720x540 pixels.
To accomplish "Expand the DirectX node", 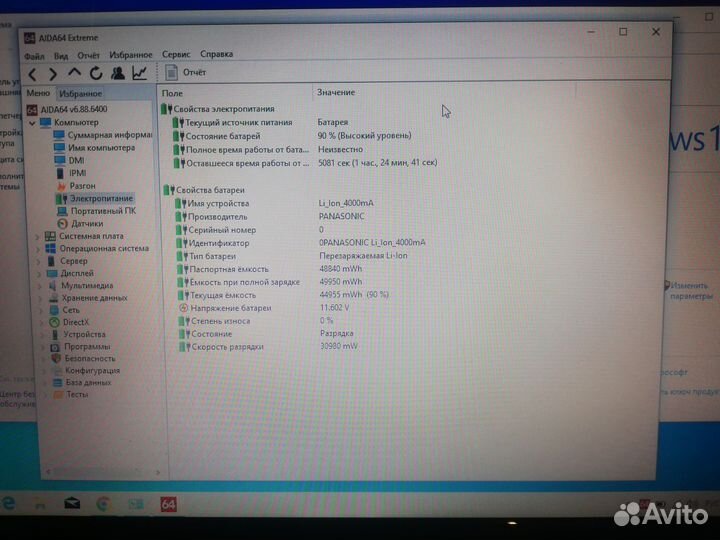I will [41, 323].
